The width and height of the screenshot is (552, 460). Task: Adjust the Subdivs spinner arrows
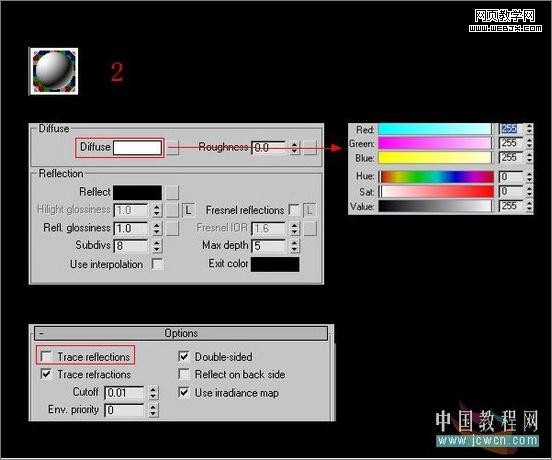tap(157, 246)
